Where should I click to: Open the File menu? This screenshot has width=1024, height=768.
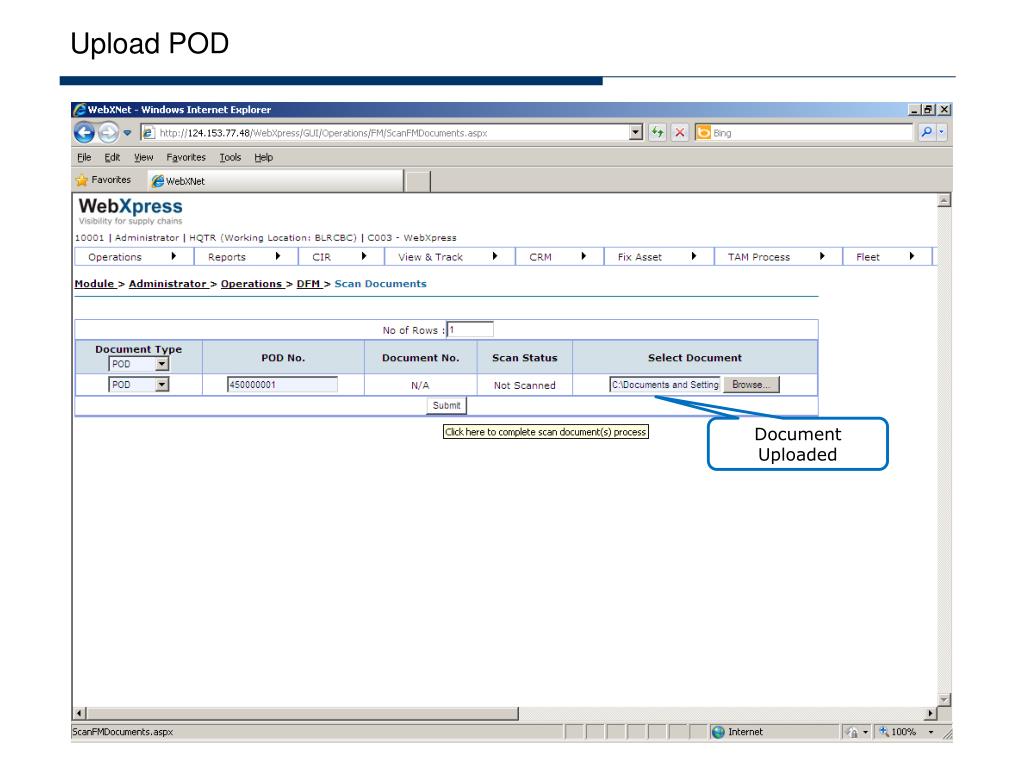[x=84, y=157]
